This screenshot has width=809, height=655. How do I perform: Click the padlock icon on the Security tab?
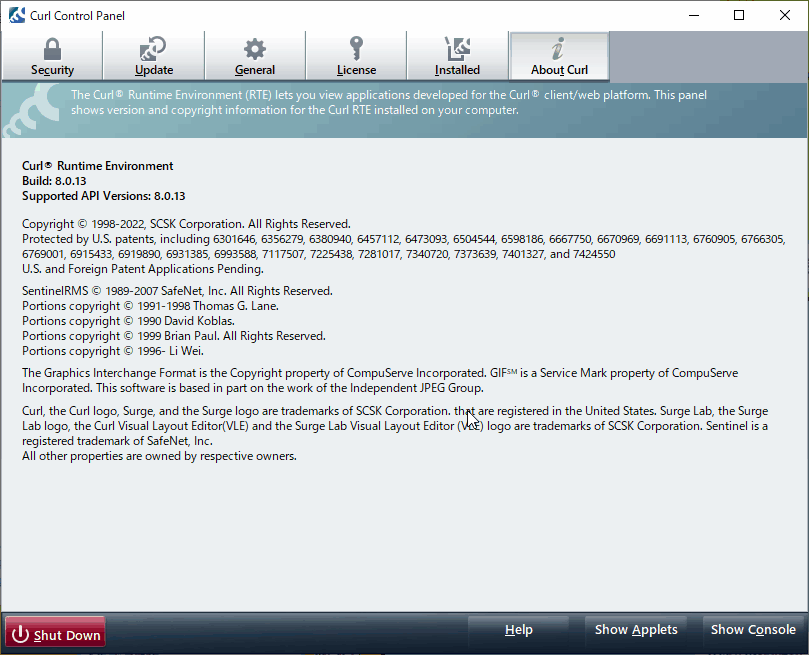click(x=52, y=49)
